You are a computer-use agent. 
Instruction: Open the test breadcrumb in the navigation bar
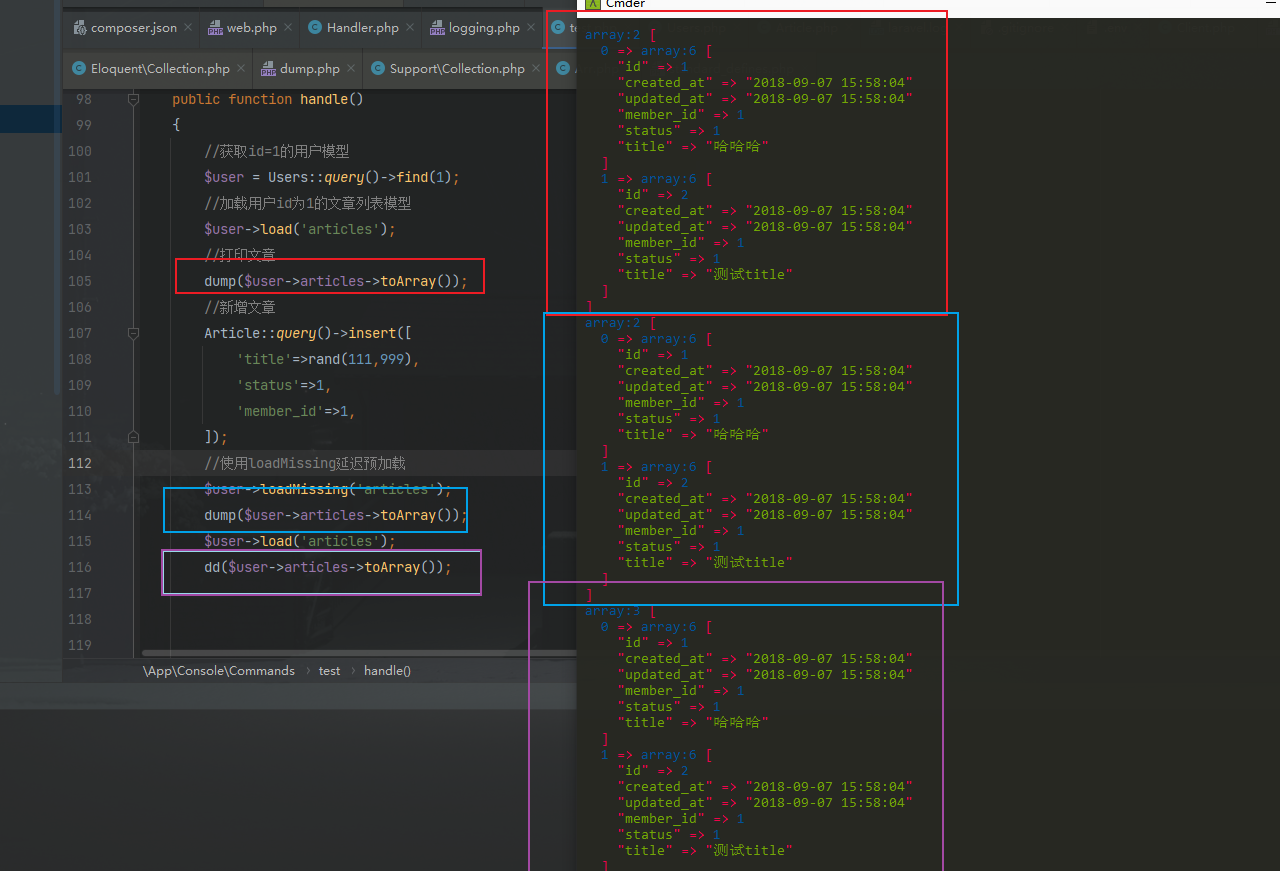[329, 671]
